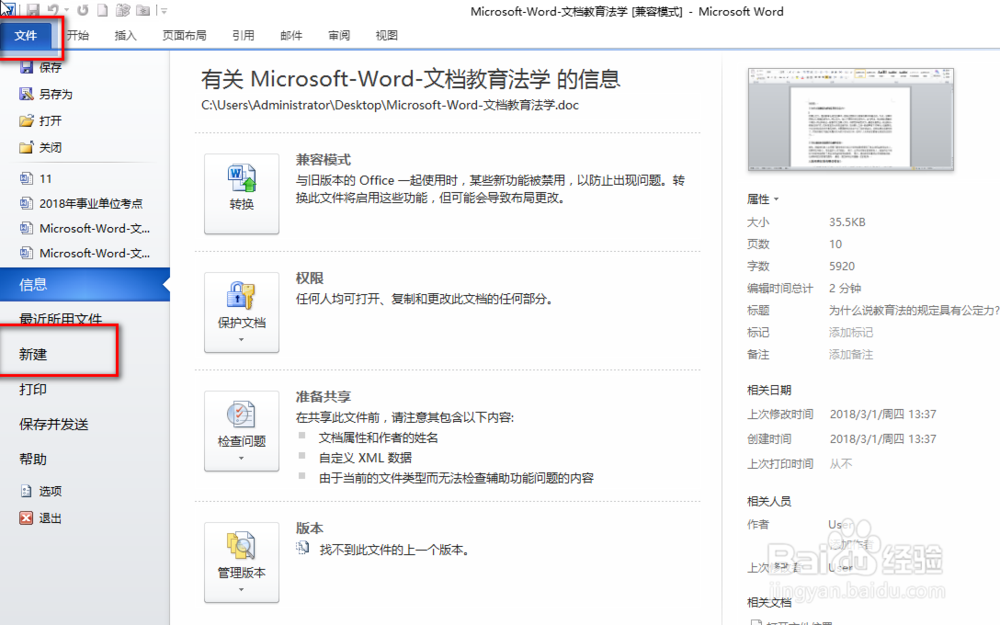1000x625 pixels.
Task: Open the Undo history dropdown arrow
Action: click(x=66, y=11)
